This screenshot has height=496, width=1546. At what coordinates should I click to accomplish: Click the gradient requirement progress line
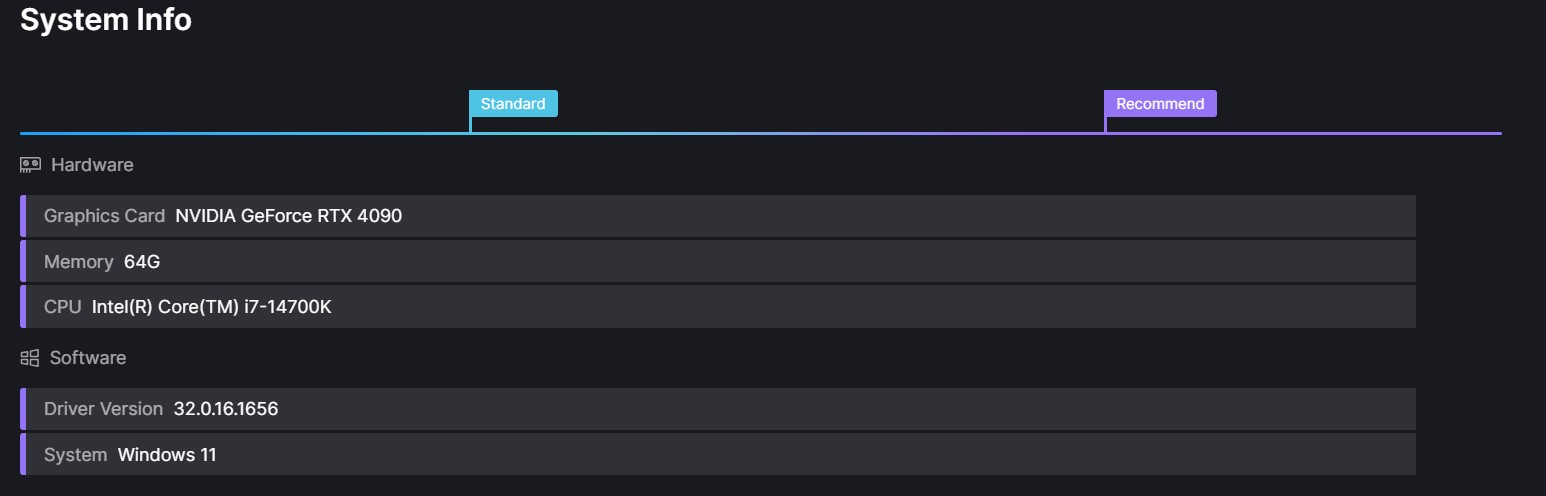point(761,133)
